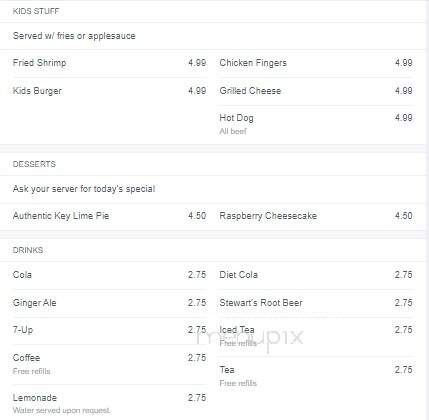Open the DESSERTS section header

point(34,164)
